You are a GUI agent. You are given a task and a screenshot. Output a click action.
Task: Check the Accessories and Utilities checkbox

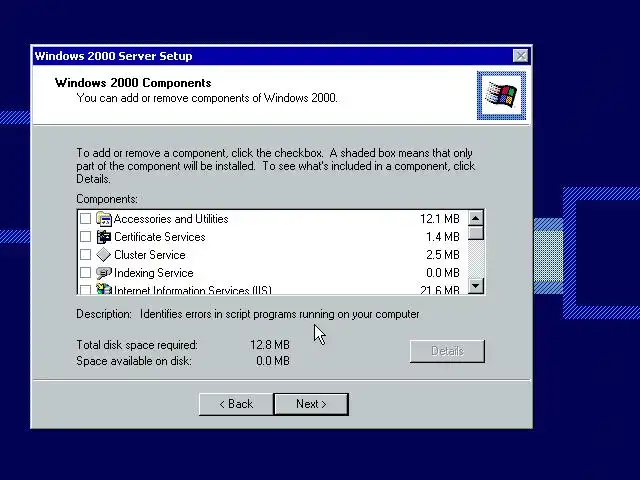85,219
